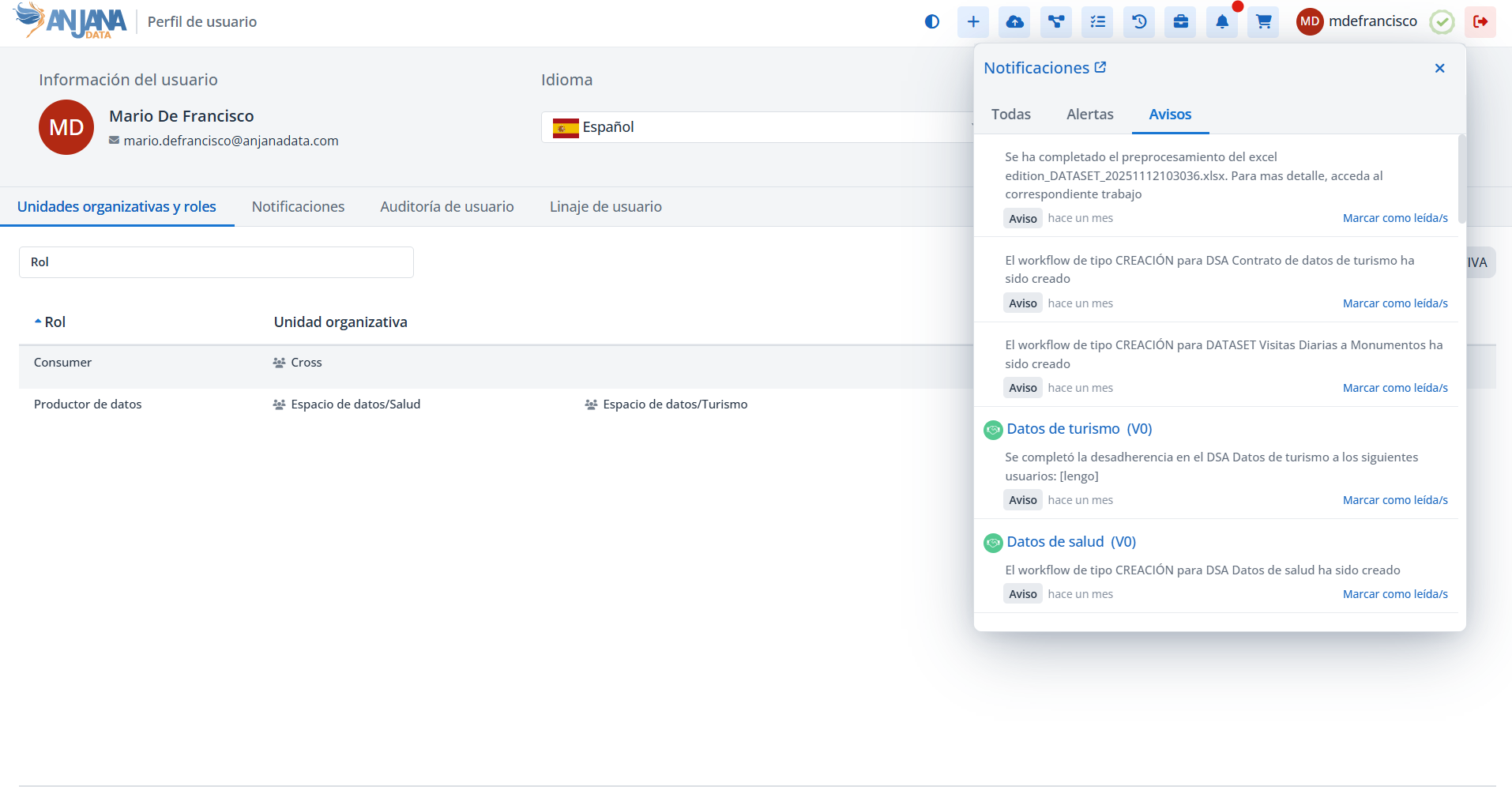Open the briefcase icon
This screenshot has height=809, width=1512.
1180,22
